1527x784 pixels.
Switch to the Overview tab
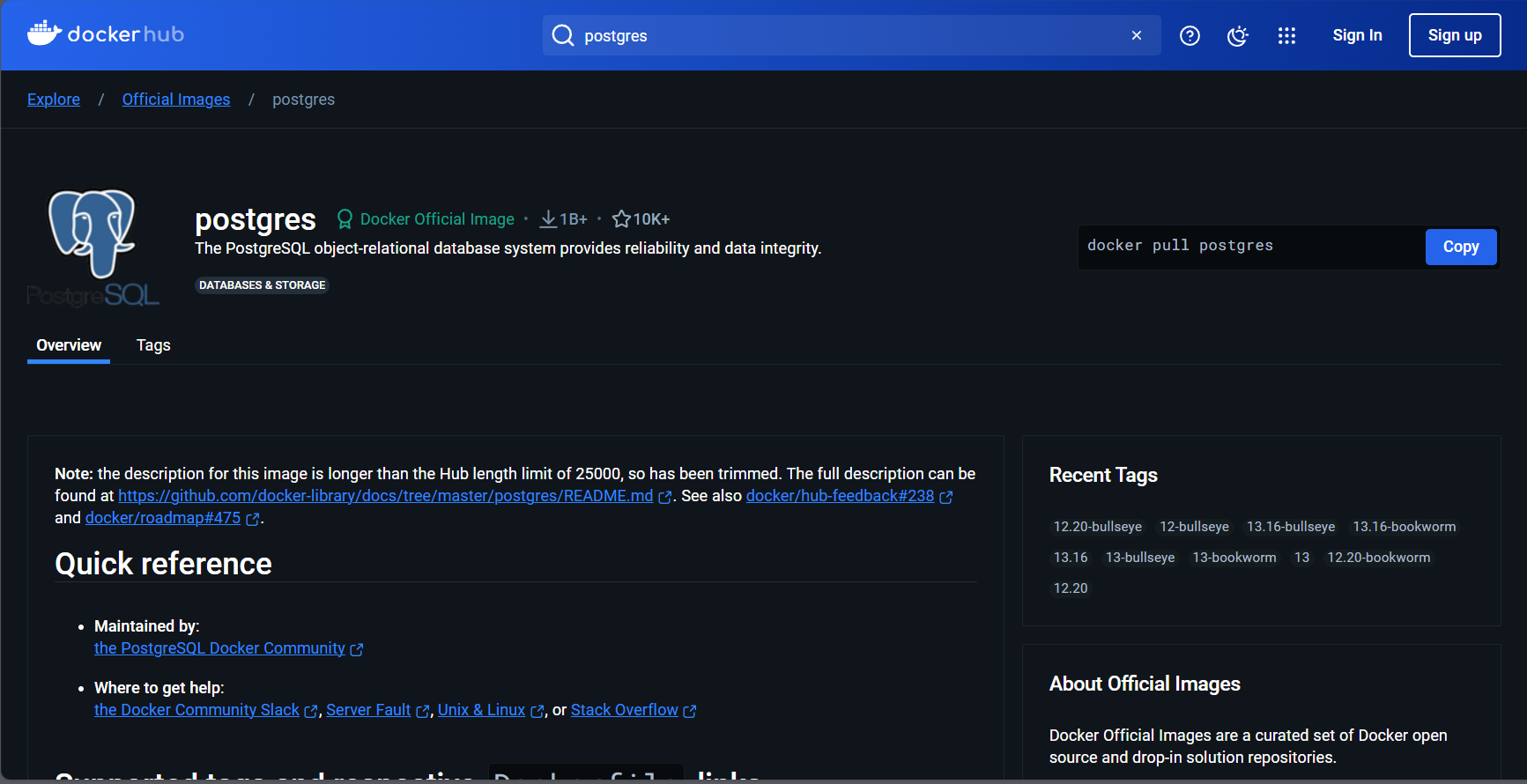tap(69, 345)
